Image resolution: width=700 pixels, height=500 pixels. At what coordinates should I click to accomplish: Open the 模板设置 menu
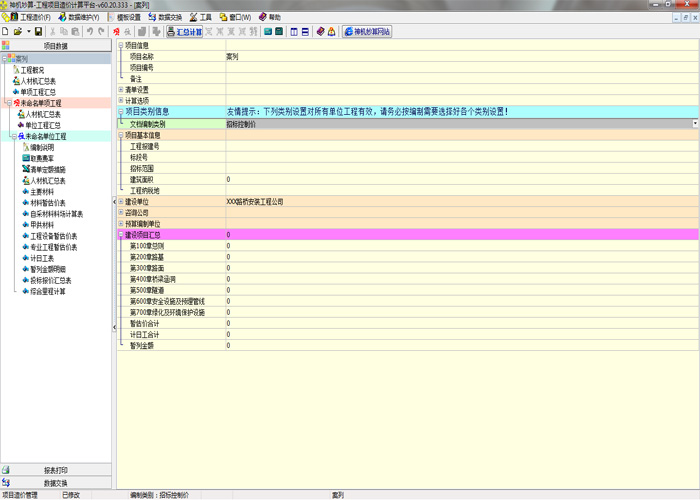click(x=125, y=17)
